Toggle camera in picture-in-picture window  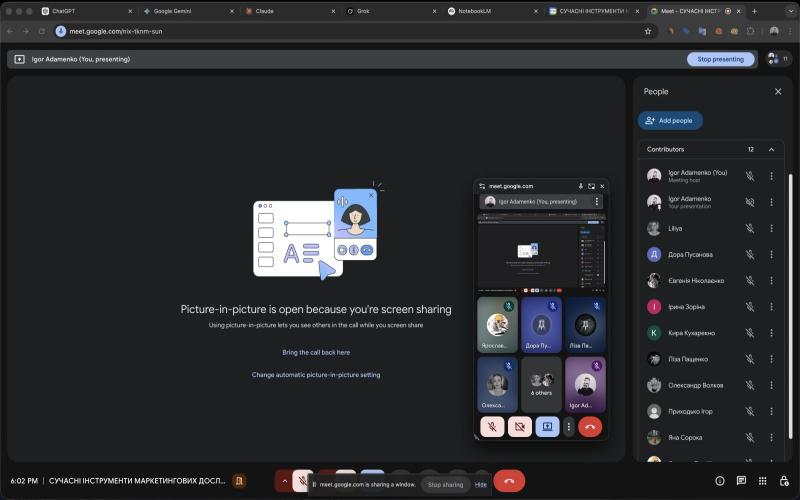(519, 427)
